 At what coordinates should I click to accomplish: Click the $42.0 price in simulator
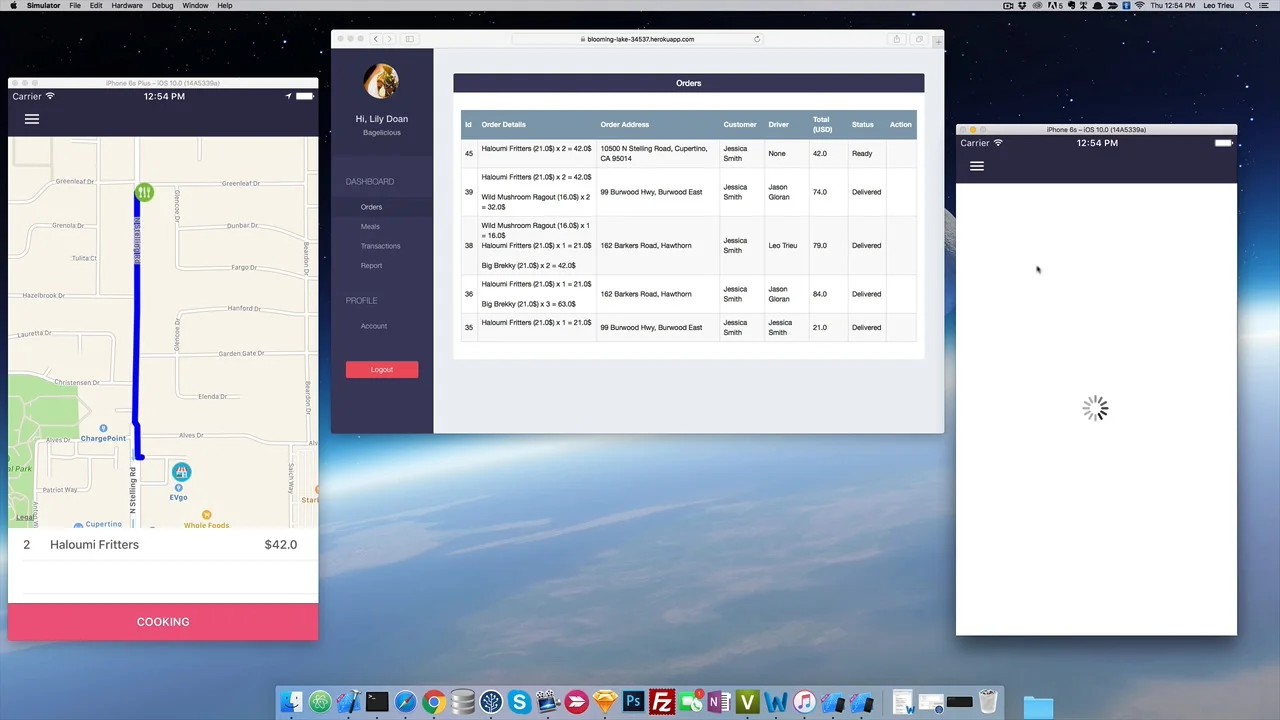coord(281,545)
